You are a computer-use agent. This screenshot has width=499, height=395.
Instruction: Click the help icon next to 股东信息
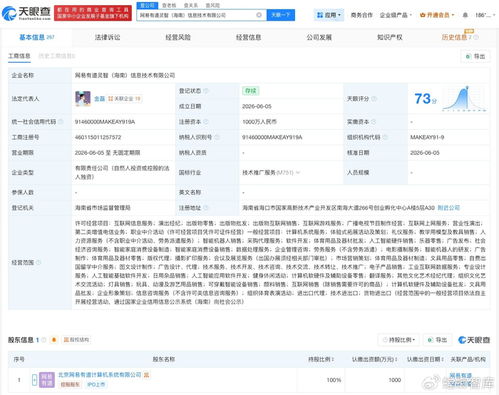click(x=44, y=340)
